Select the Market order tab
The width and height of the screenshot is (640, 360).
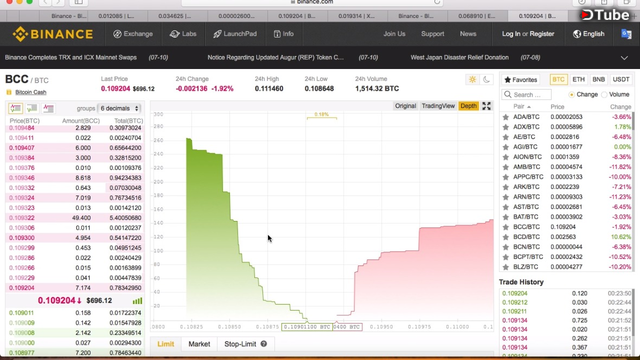pos(199,344)
